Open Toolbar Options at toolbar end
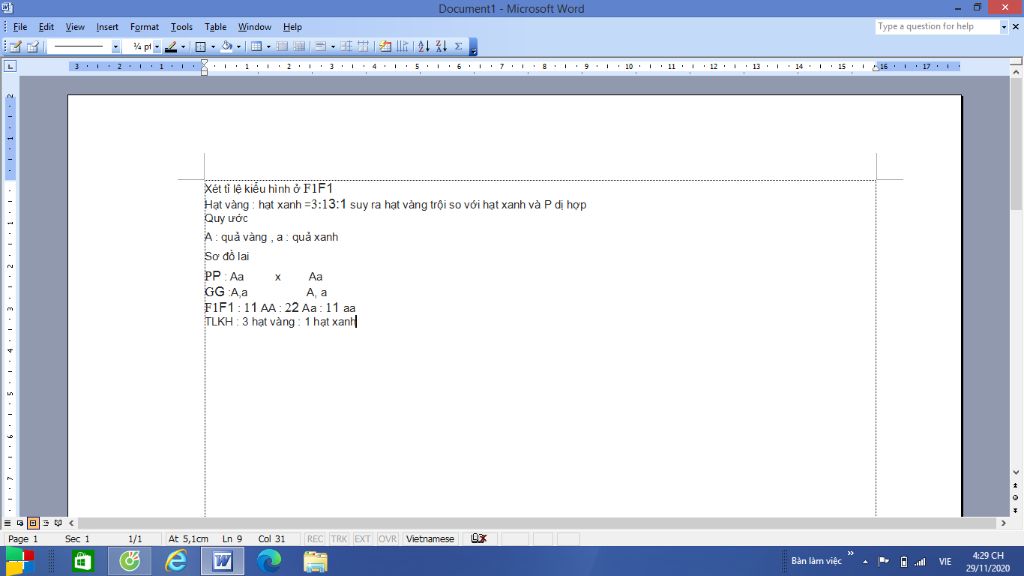1024x576 pixels. 473,47
